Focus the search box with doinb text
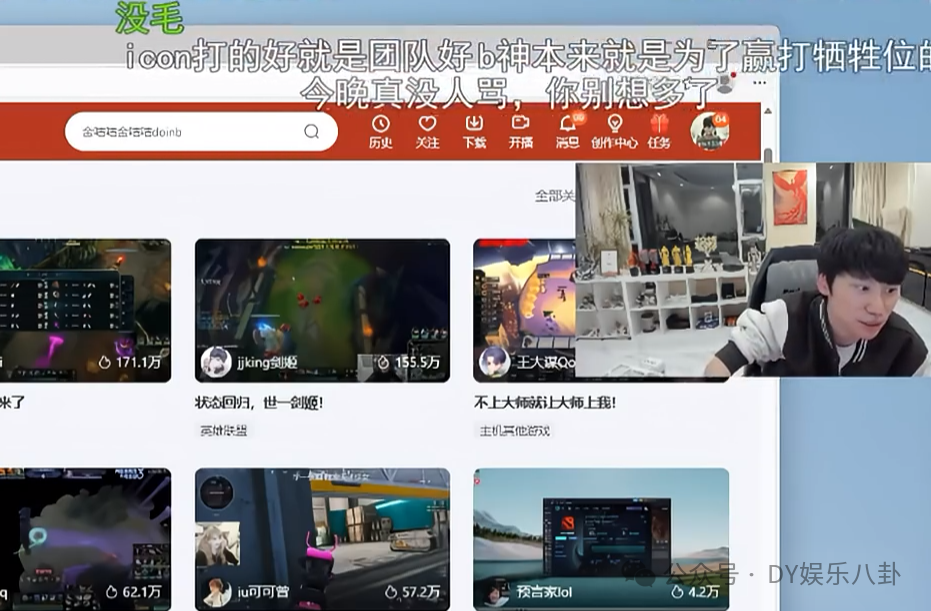 tap(201, 131)
